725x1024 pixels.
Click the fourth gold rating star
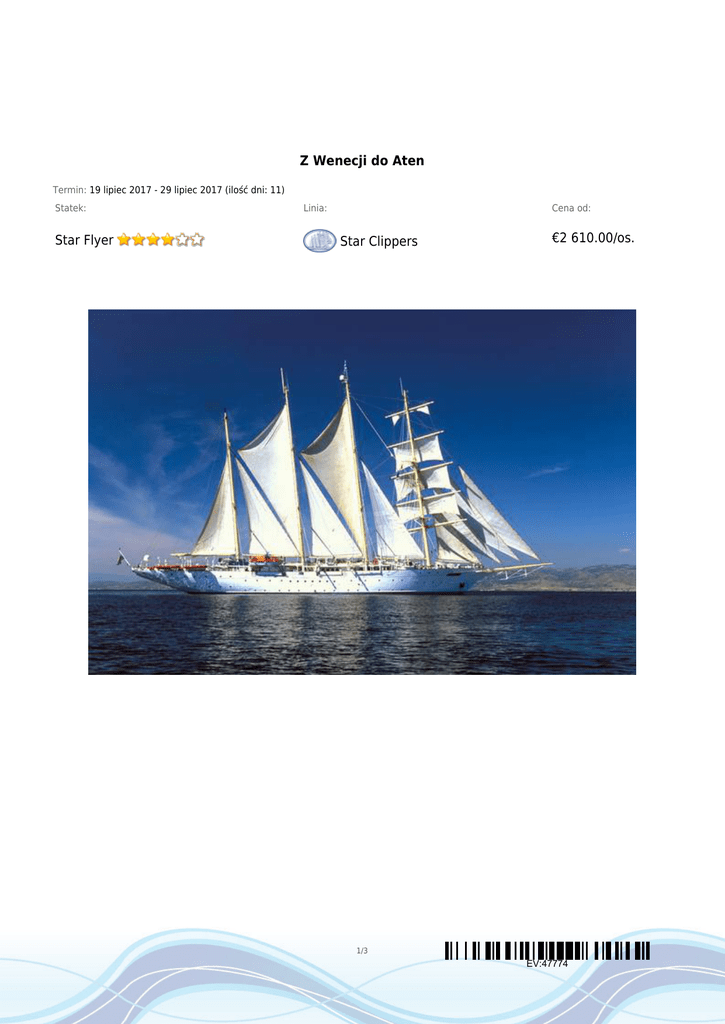pyautogui.click(x=168, y=240)
